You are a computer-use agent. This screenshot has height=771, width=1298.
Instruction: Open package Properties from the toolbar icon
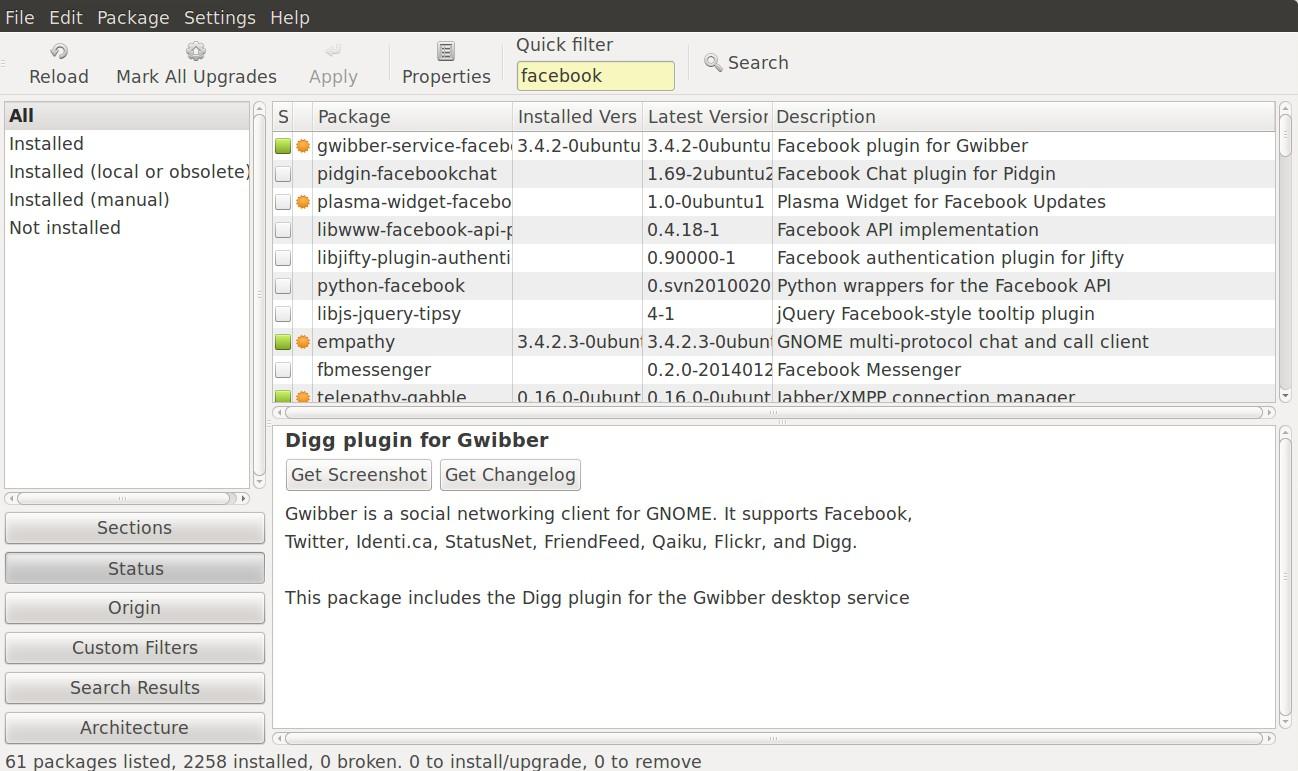pyautogui.click(x=446, y=51)
